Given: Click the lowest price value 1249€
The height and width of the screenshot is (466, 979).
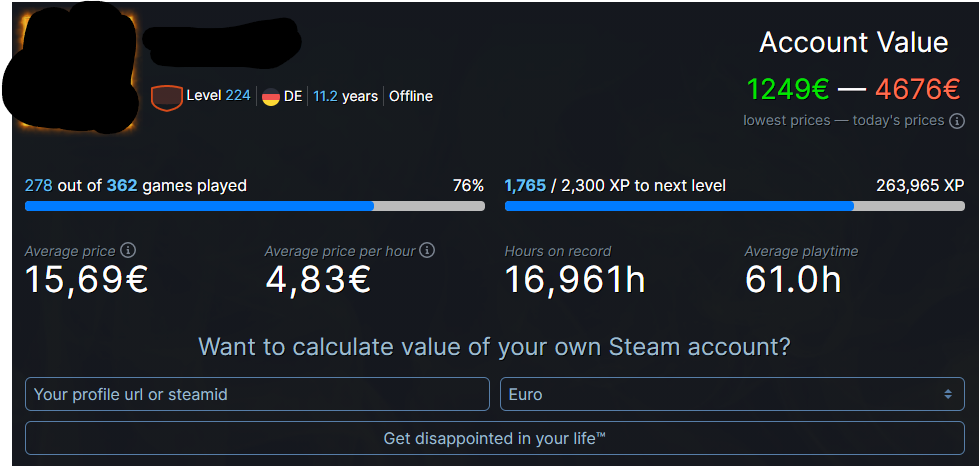Looking at the screenshot, I should click(x=788, y=89).
